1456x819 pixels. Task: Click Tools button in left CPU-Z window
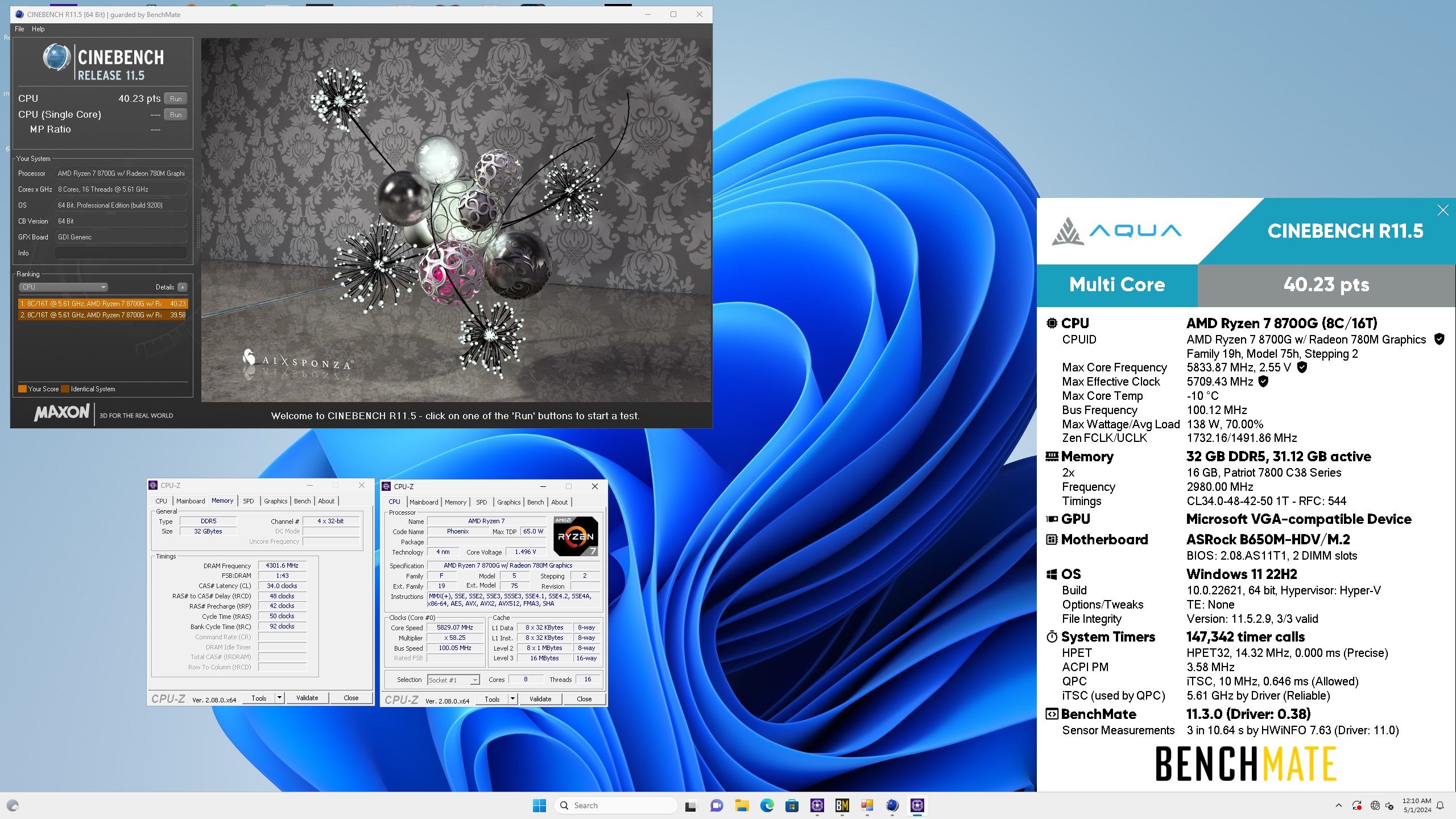[259, 698]
